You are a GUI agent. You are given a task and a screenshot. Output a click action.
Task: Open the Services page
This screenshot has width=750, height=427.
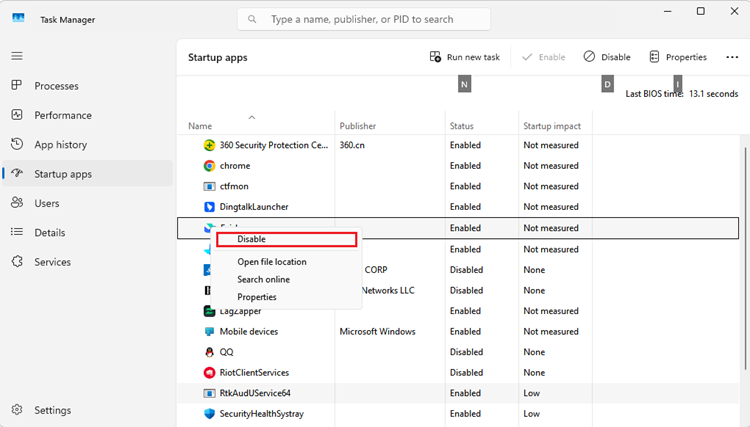pyautogui.click(x=52, y=262)
